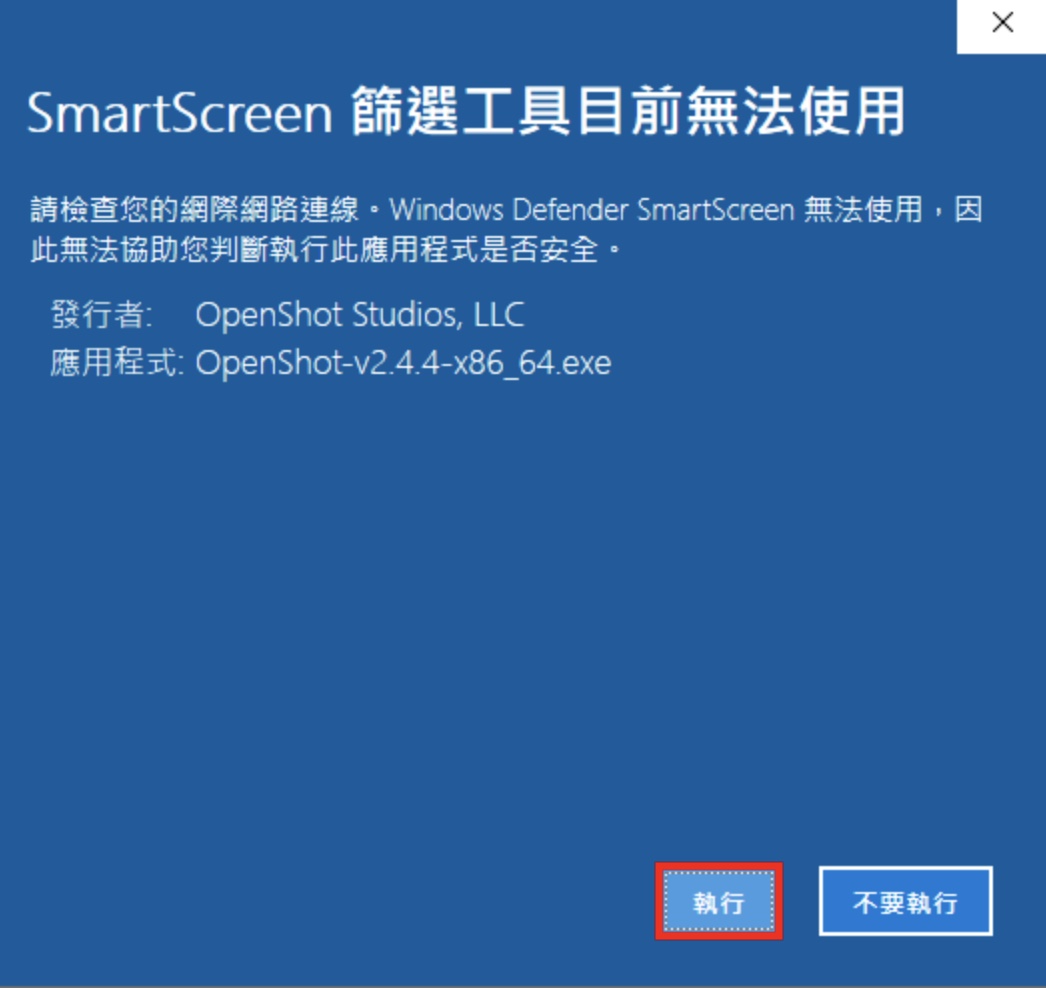Click the file name OpenShot-v2.4.4-x86_64.exe
1046x988 pixels.
403,364
